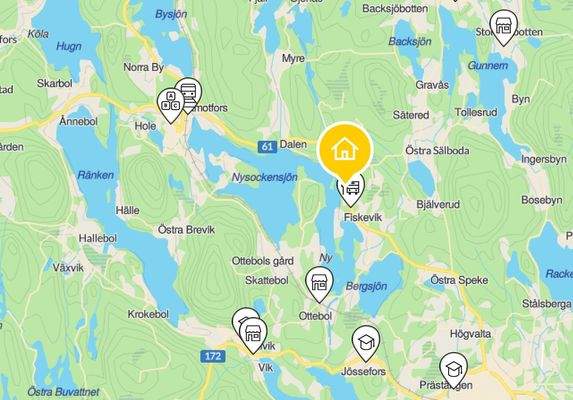573x400 pixels.
Task: Click the Ottebols gård place label
Action: coord(263,261)
